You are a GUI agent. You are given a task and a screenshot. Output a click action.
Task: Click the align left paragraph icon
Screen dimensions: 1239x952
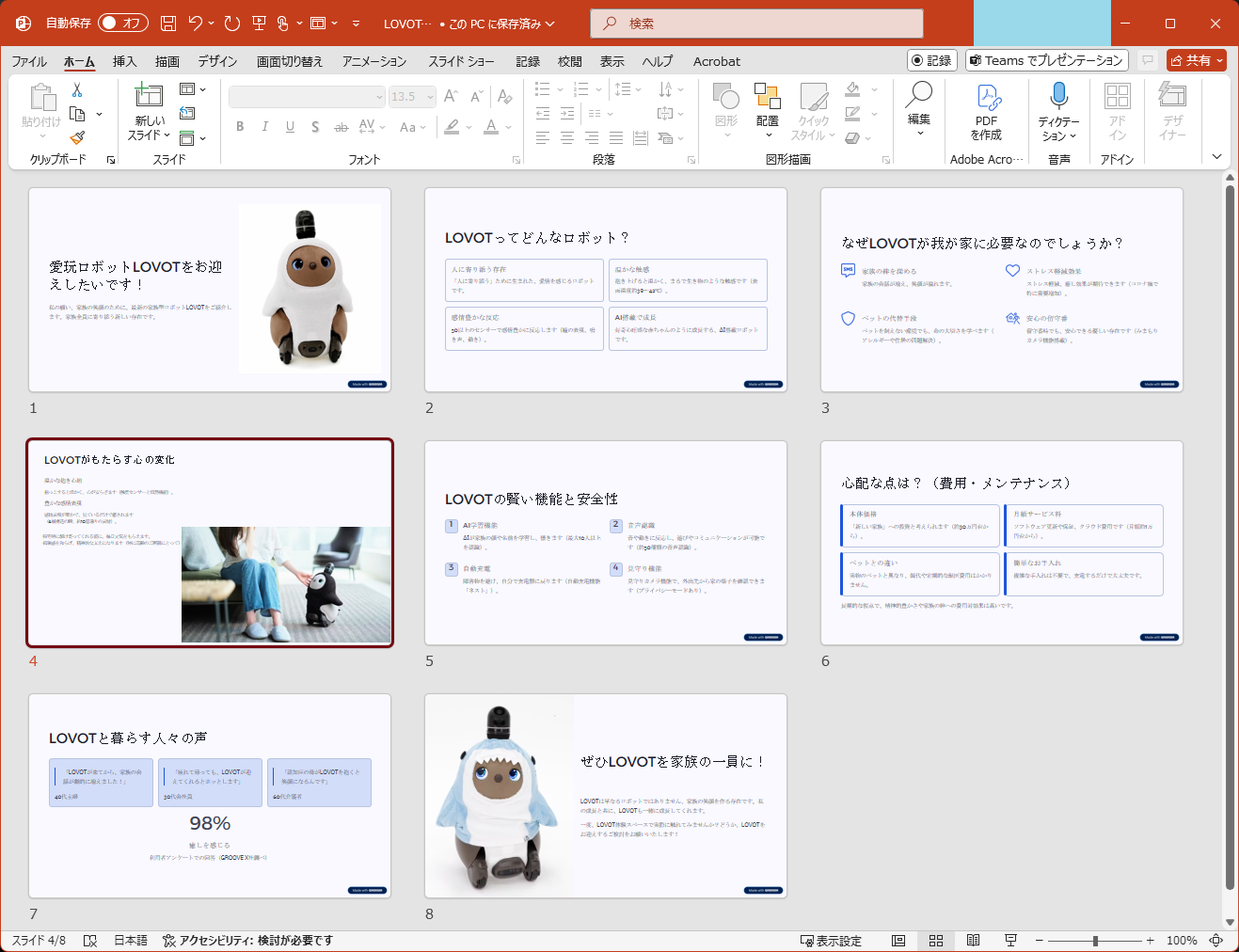coord(543,138)
